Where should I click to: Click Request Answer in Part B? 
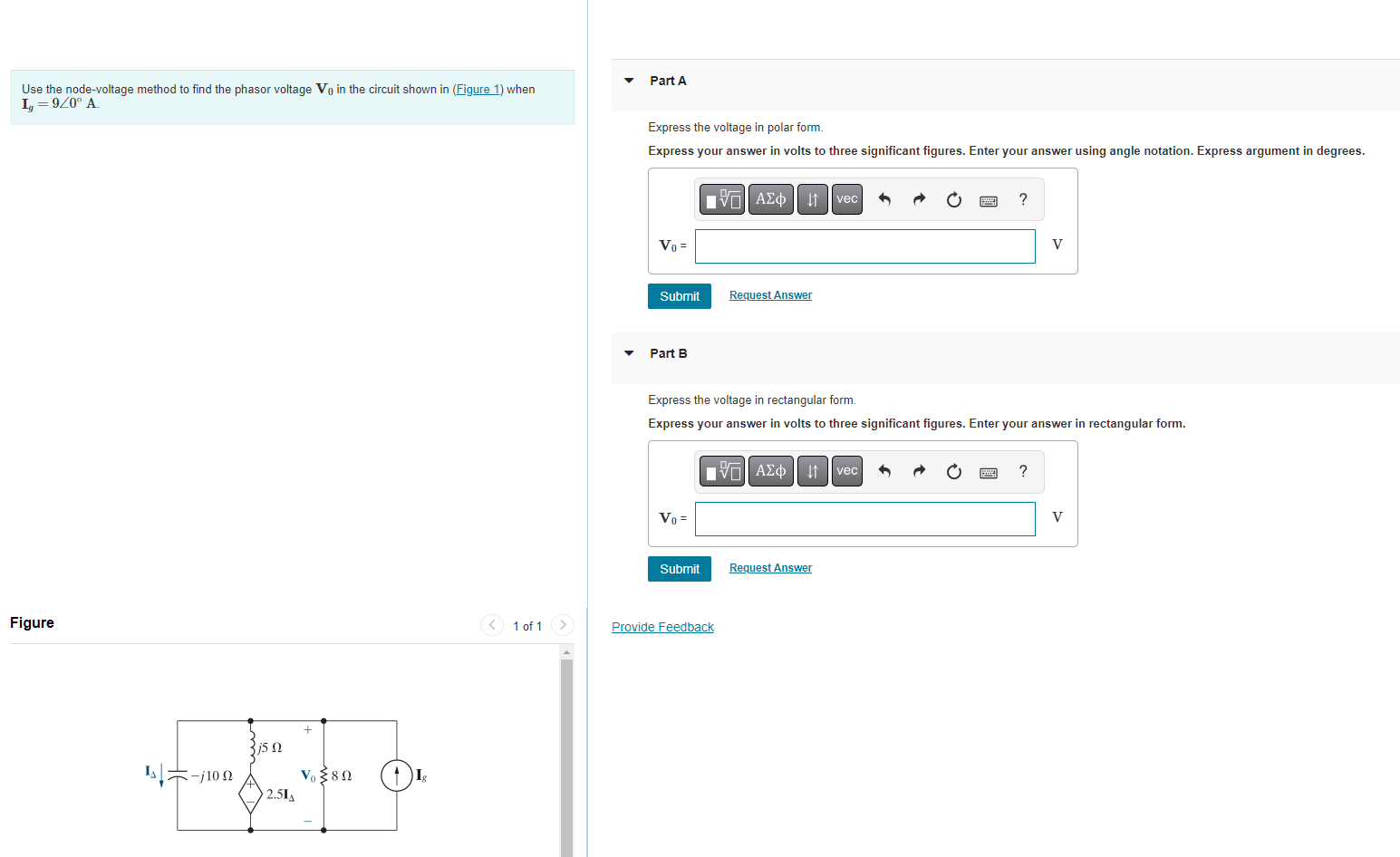pyautogui.click(x=769, y=567)
